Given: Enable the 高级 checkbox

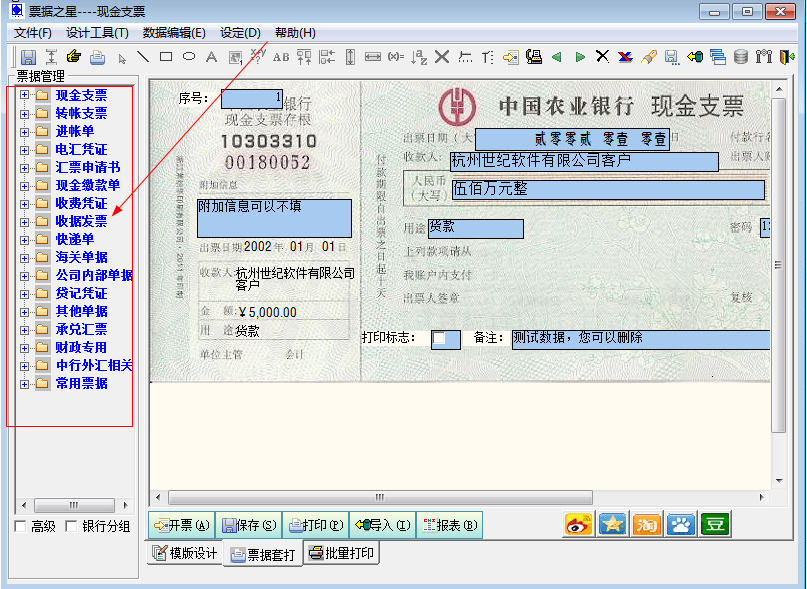Looking at the screenshot, I should tap(21, 526).
